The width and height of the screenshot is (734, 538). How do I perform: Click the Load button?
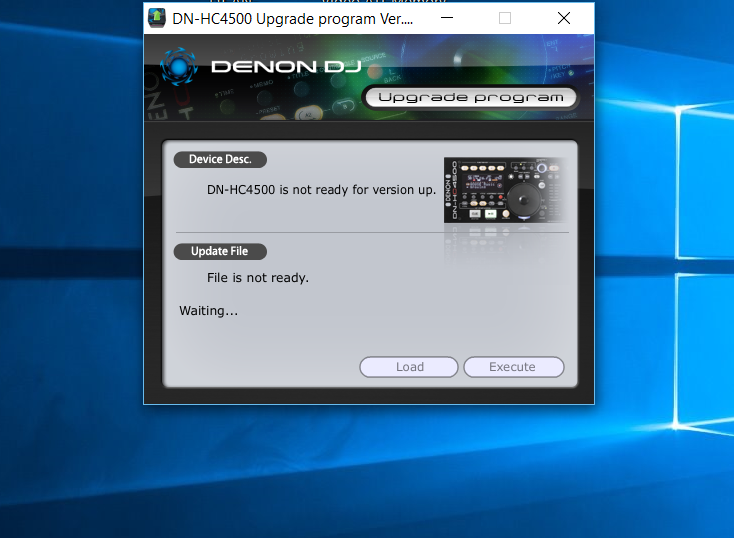coord(409,367)
